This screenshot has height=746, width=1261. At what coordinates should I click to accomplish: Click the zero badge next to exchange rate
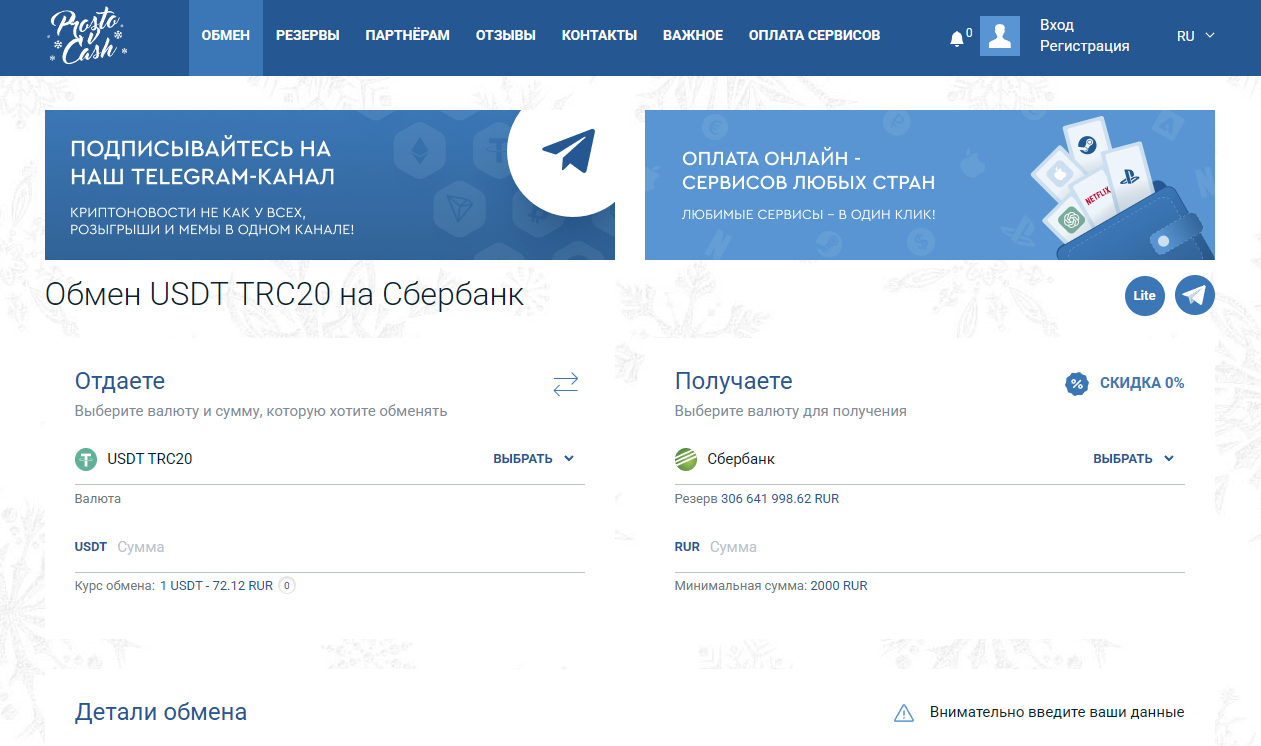pyautogui.click(x=287, y=585)
